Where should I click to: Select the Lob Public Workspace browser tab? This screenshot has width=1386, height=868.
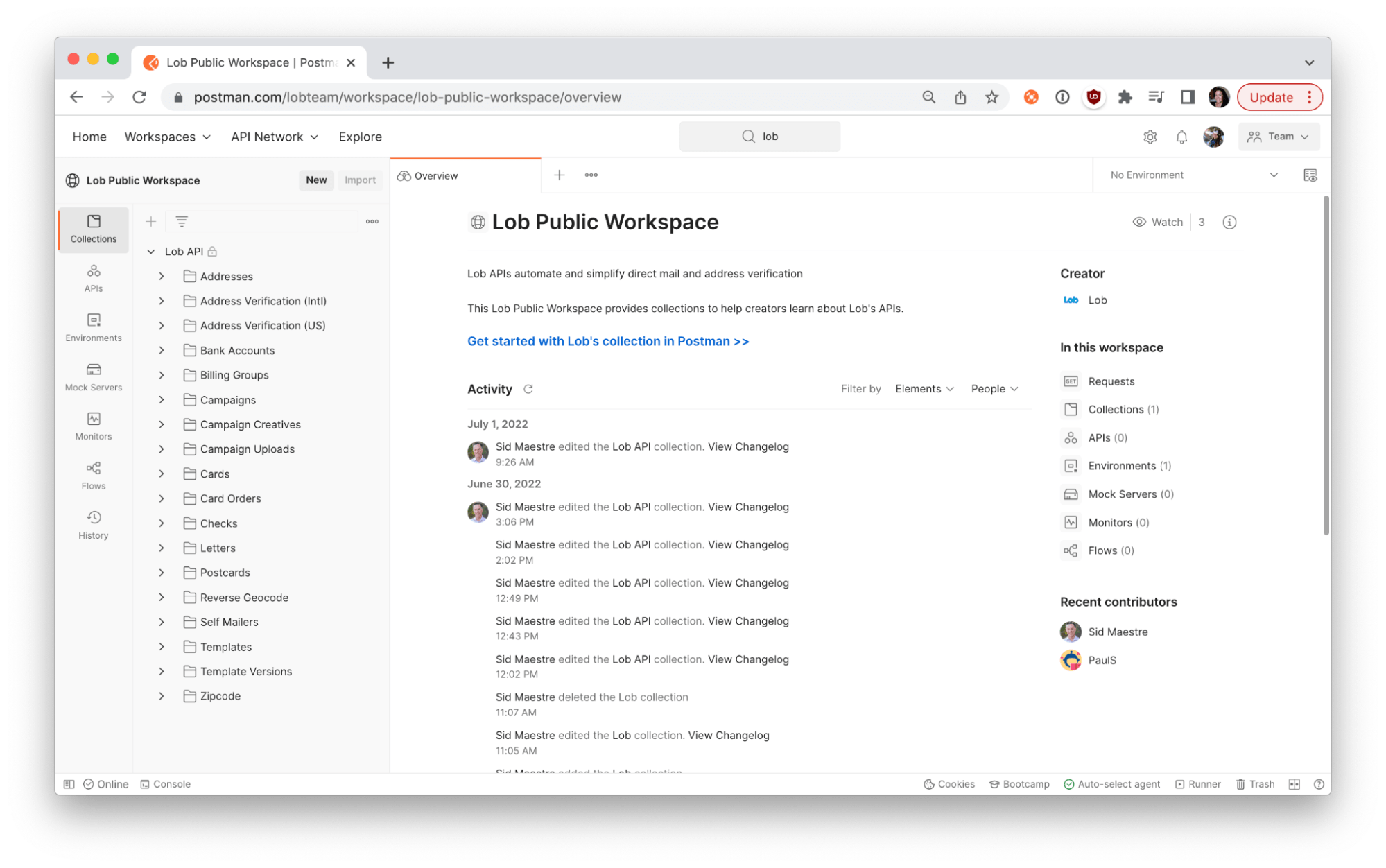pos(250,62)
